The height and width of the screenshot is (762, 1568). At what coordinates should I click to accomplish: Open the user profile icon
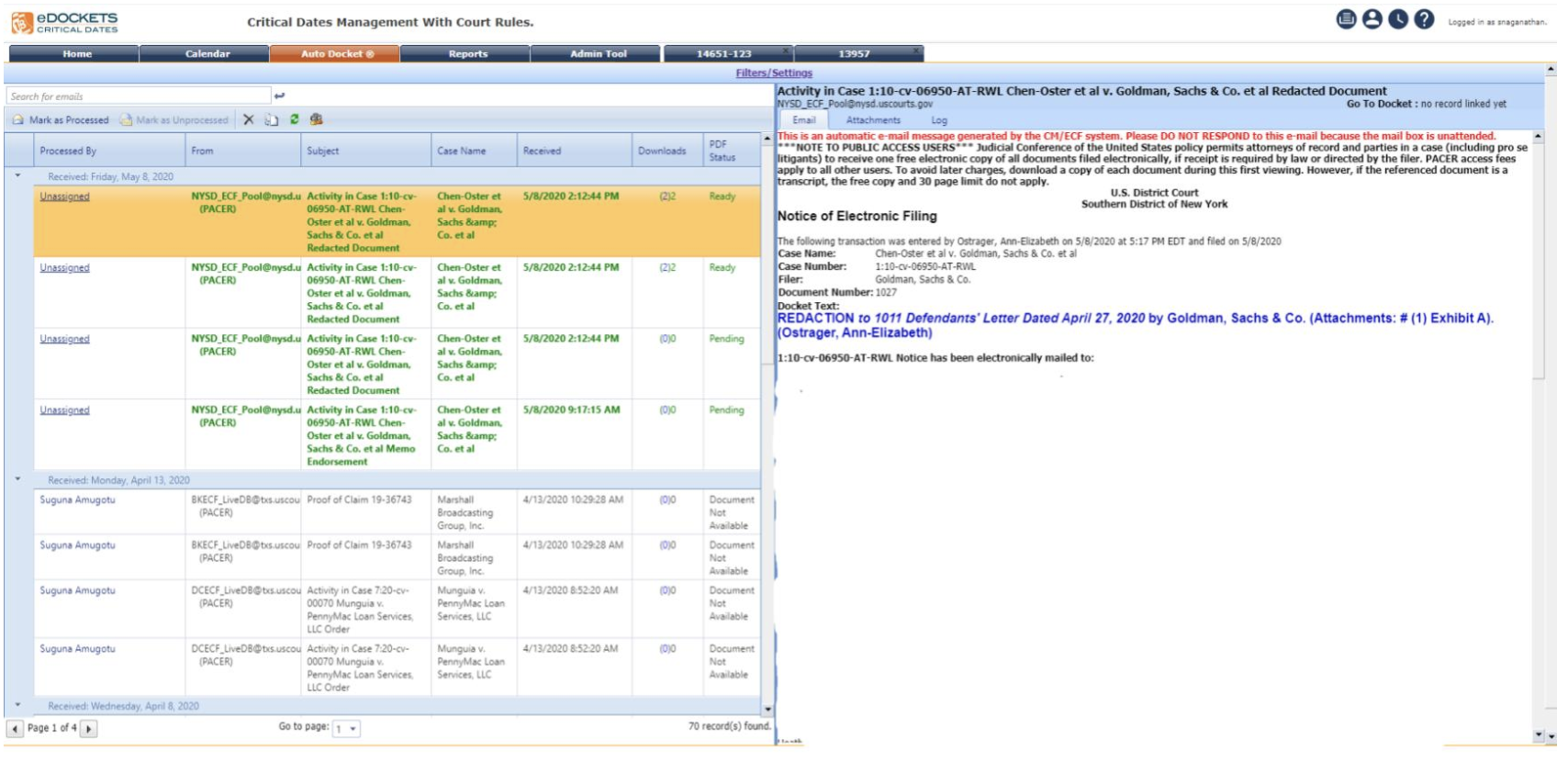[x=1372, y=19]
